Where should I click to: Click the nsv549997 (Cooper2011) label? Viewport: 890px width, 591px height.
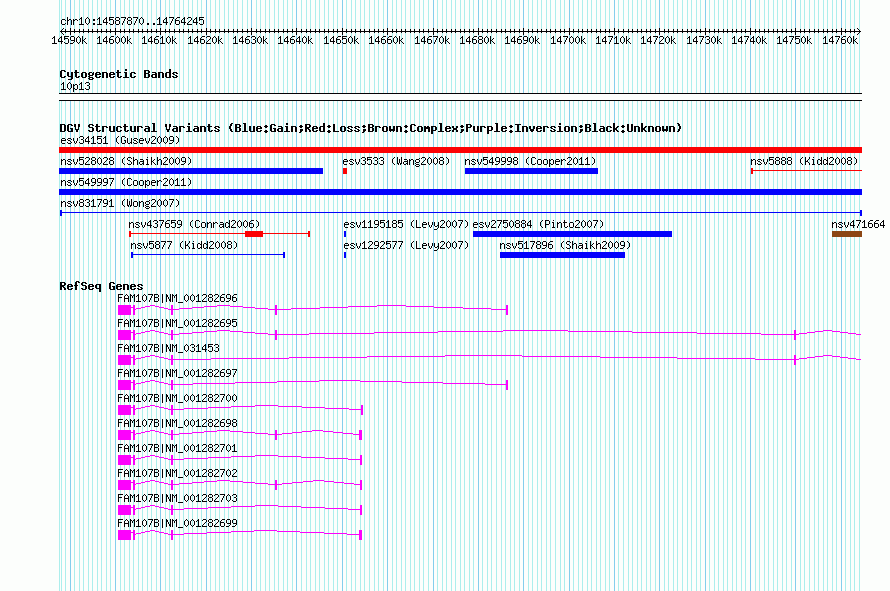point(126,182)
